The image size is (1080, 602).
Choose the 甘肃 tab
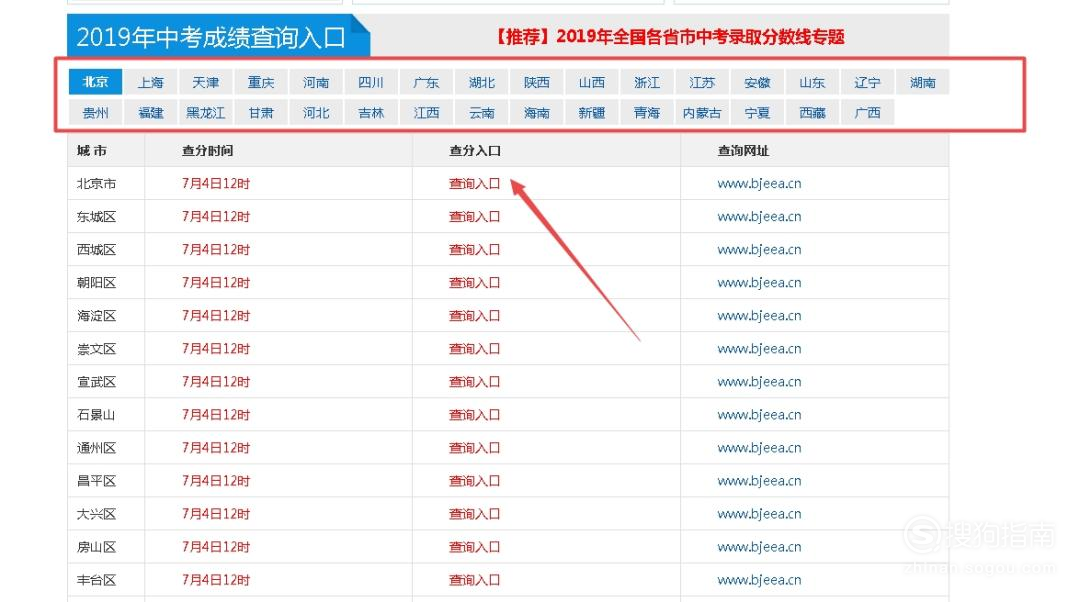(x=260, y=112)
